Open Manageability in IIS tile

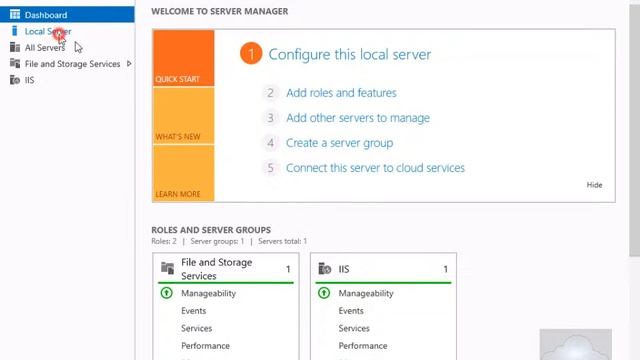click(366, 293)
